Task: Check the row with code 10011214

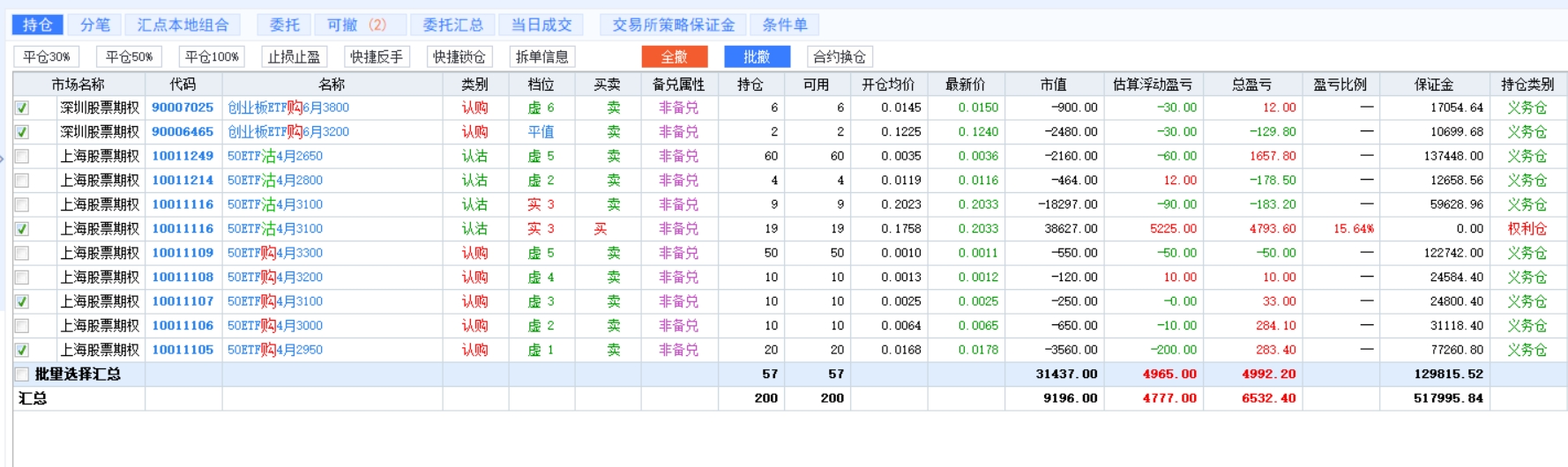Action: (22, 181)
